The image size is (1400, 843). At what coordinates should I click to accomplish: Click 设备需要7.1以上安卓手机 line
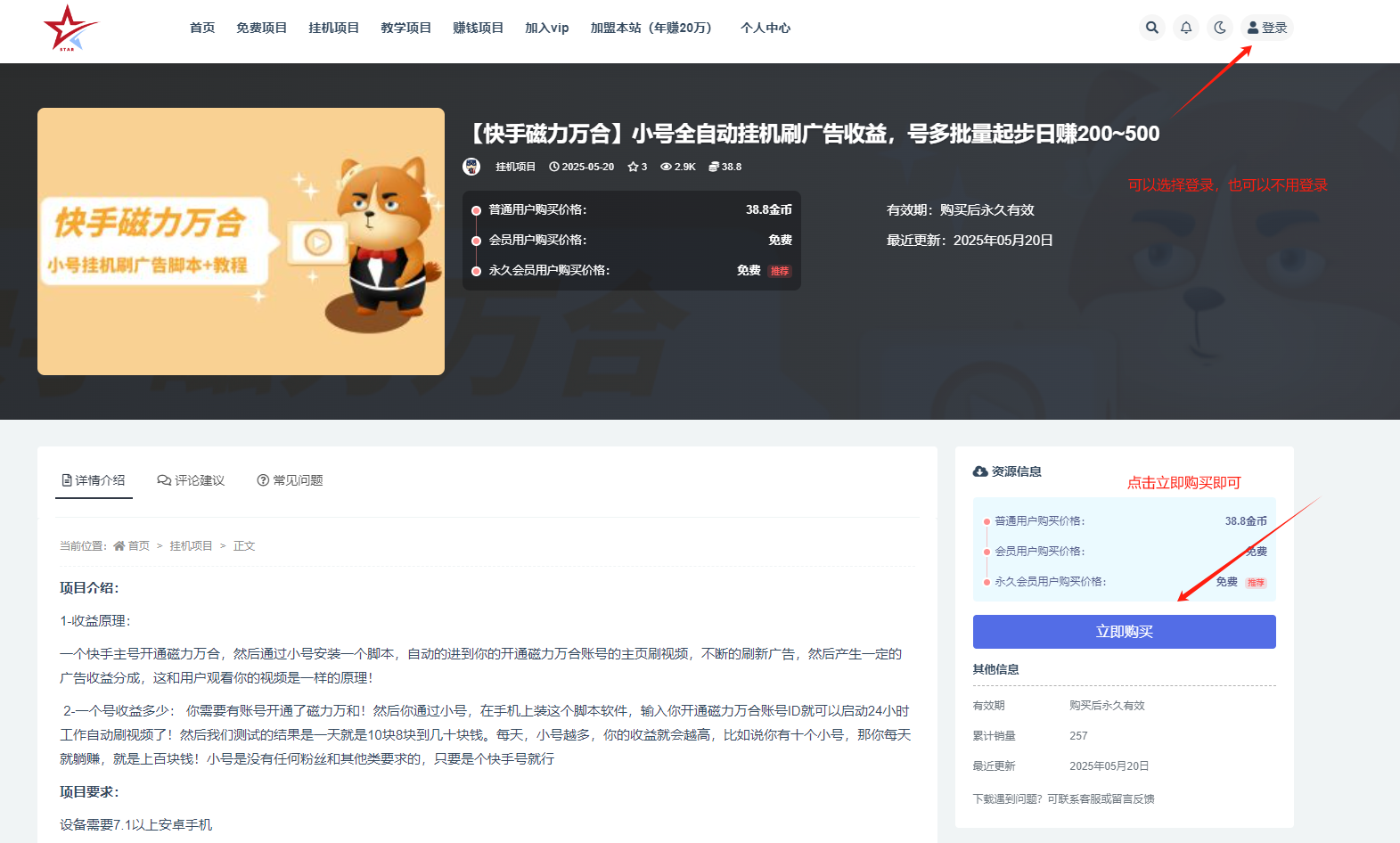point(136,824)
